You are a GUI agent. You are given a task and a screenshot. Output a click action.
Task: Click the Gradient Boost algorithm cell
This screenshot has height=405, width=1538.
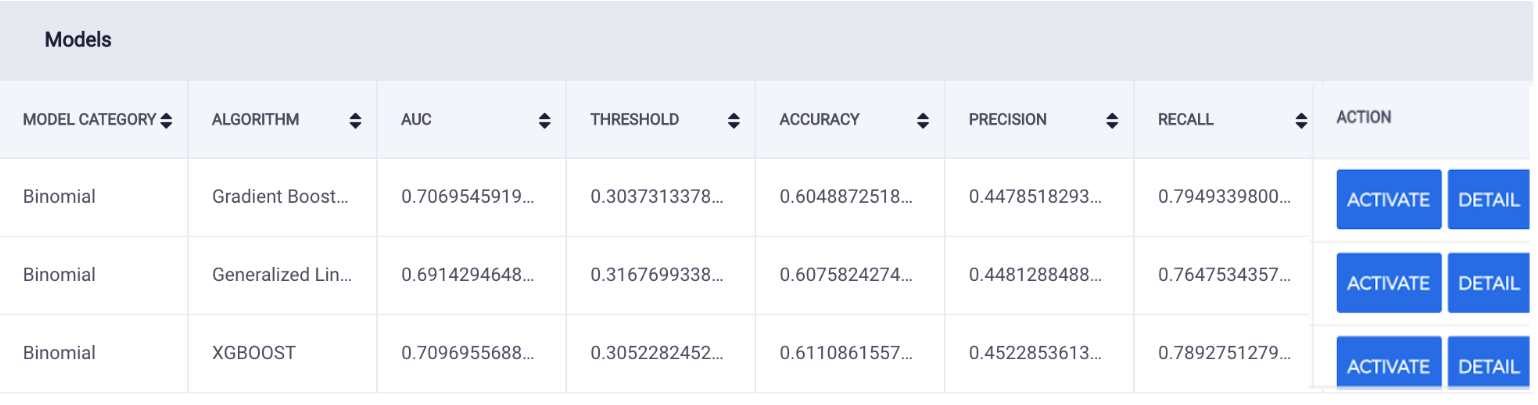tap(283, 197)
